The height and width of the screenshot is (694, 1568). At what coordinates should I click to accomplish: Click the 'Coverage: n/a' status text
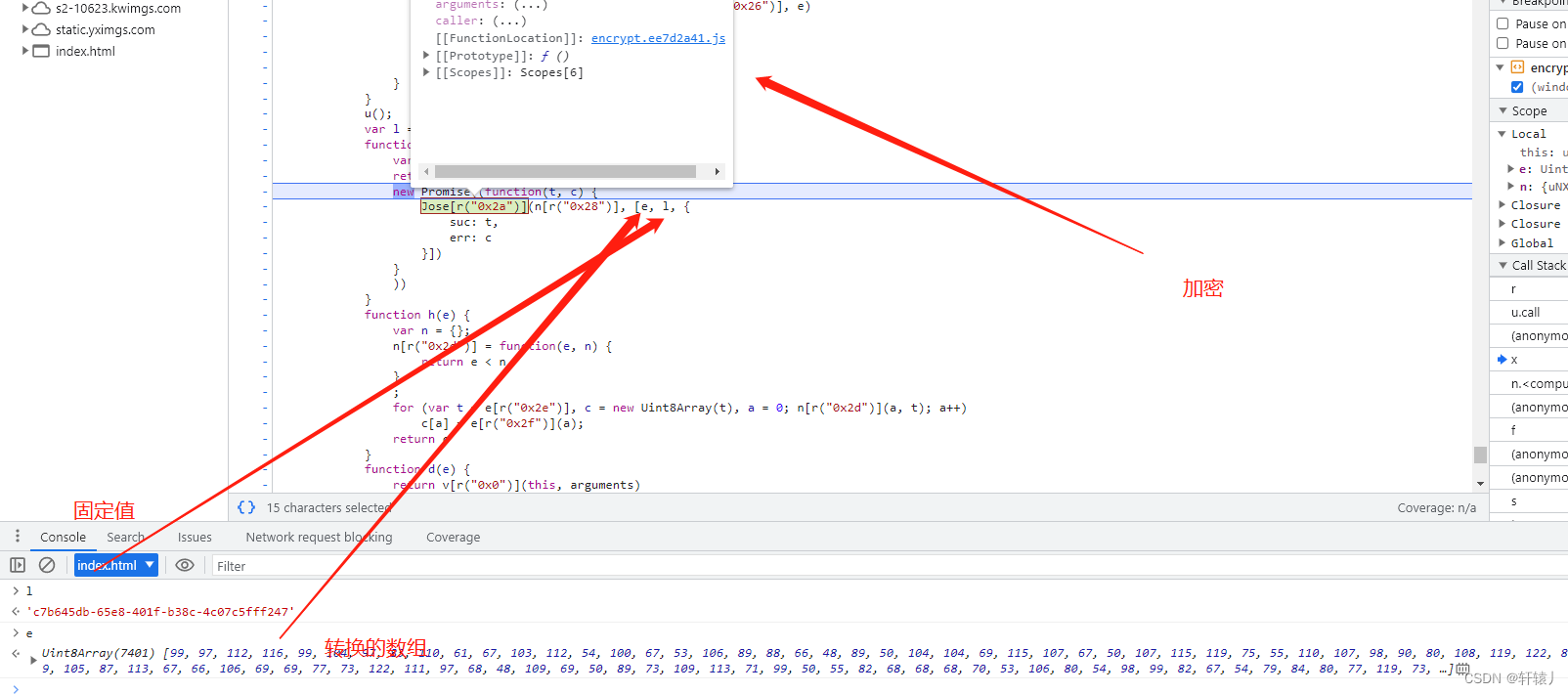coord(1436,507)
